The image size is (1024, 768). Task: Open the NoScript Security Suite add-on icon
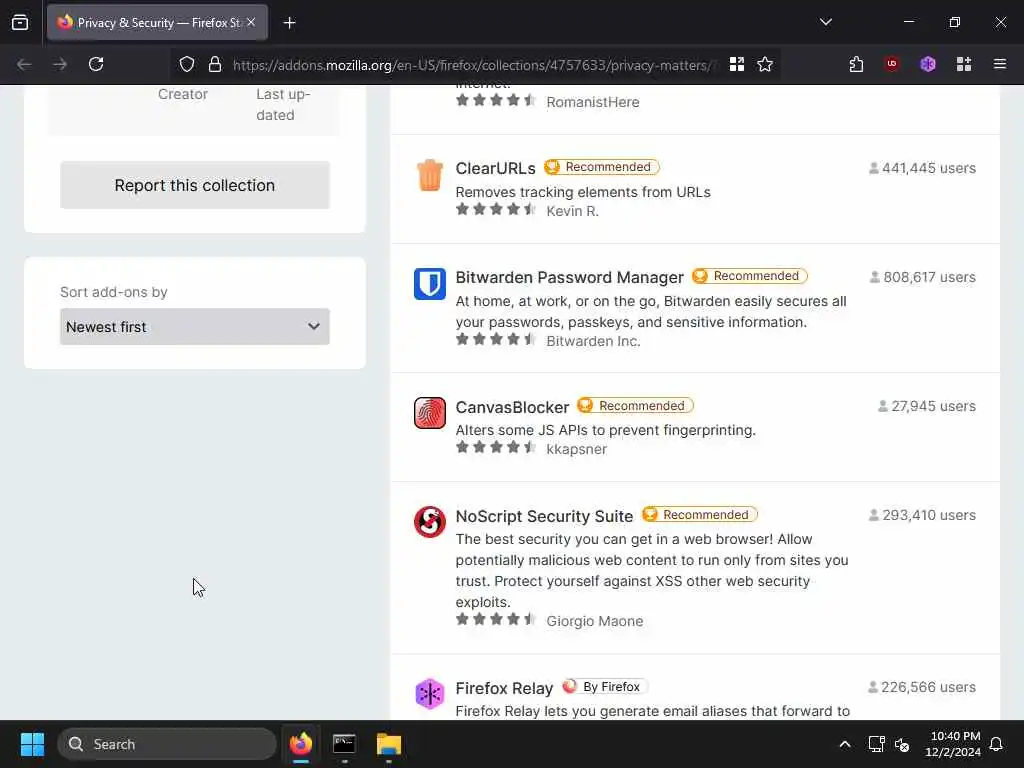pyautogui.click(x=430, y=522)
